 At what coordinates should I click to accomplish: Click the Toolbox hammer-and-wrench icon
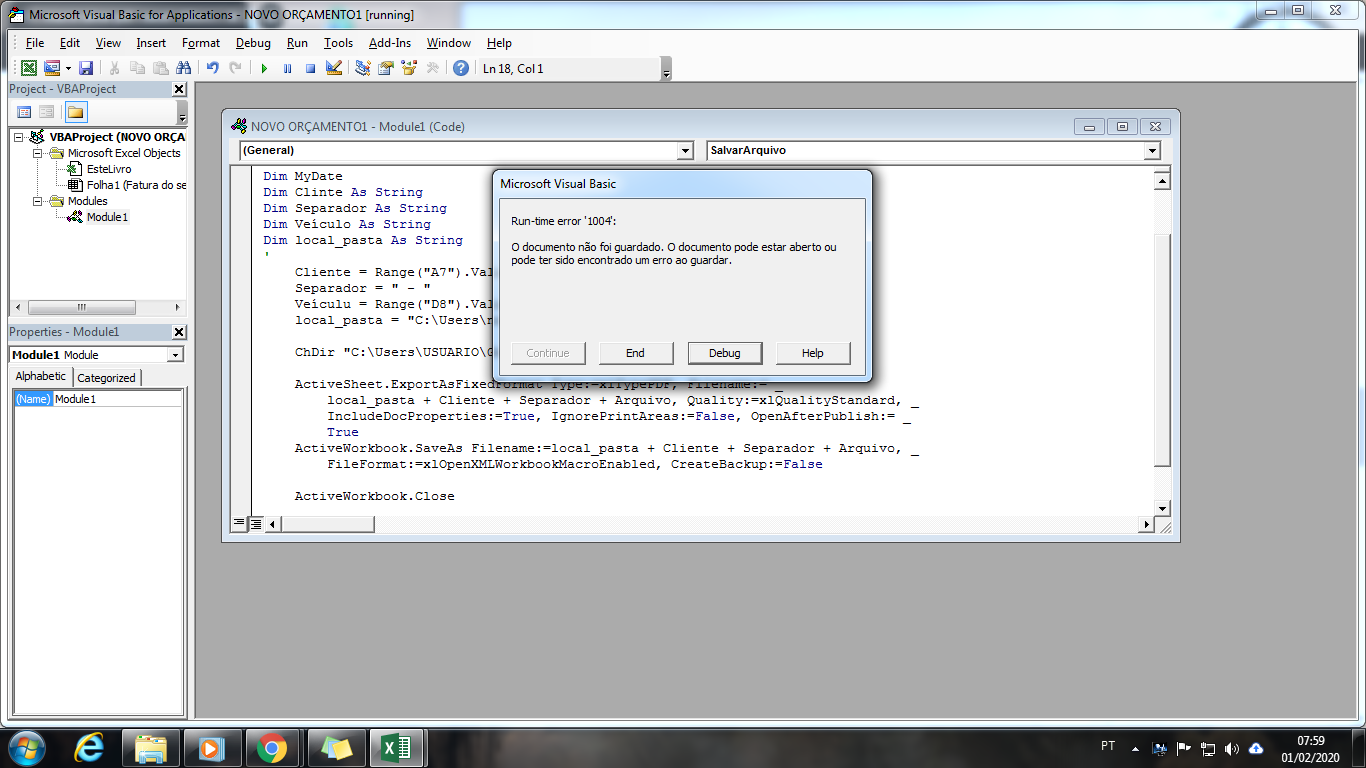point(432,68)
